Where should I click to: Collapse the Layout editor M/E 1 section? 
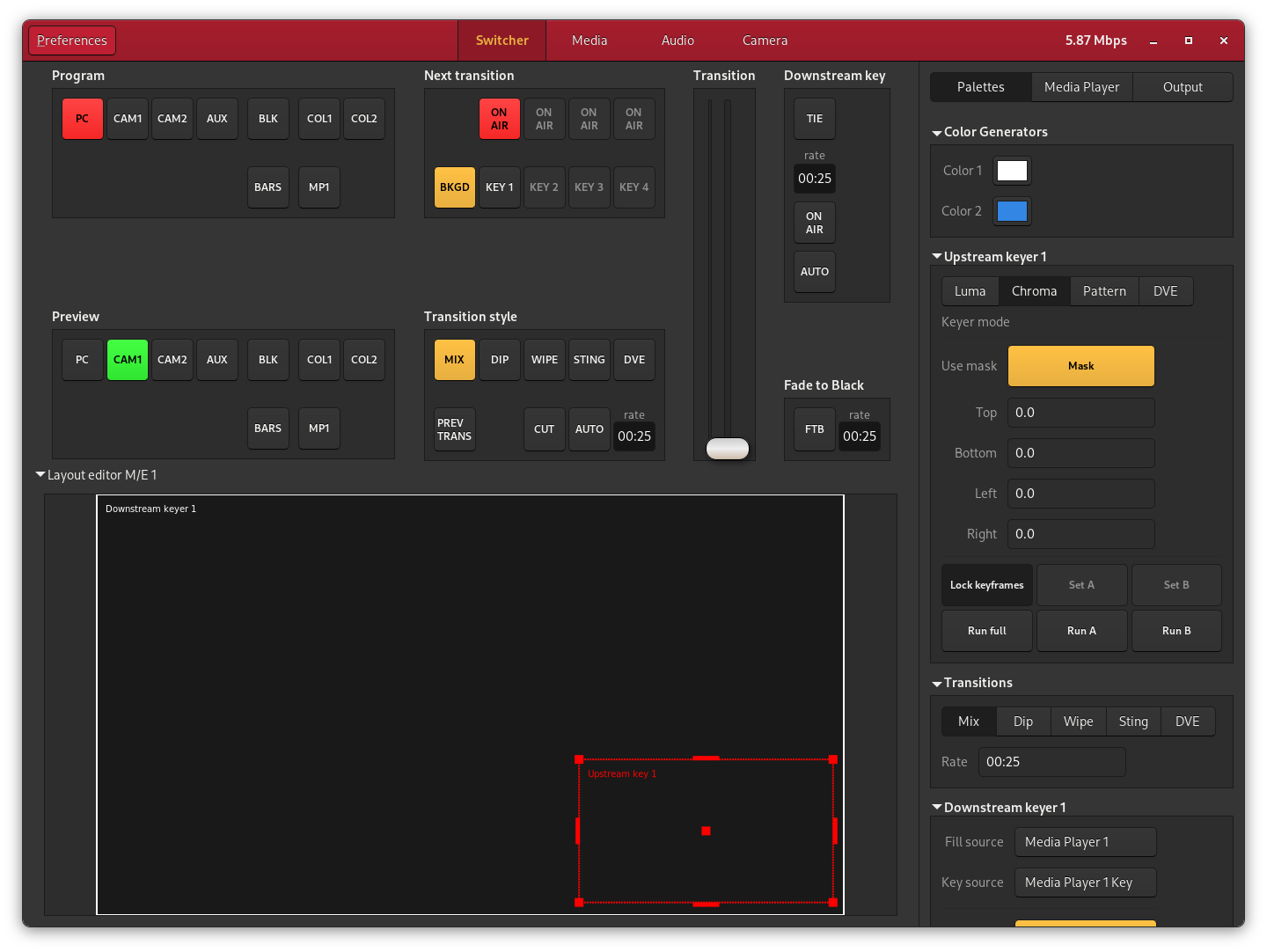40,475
